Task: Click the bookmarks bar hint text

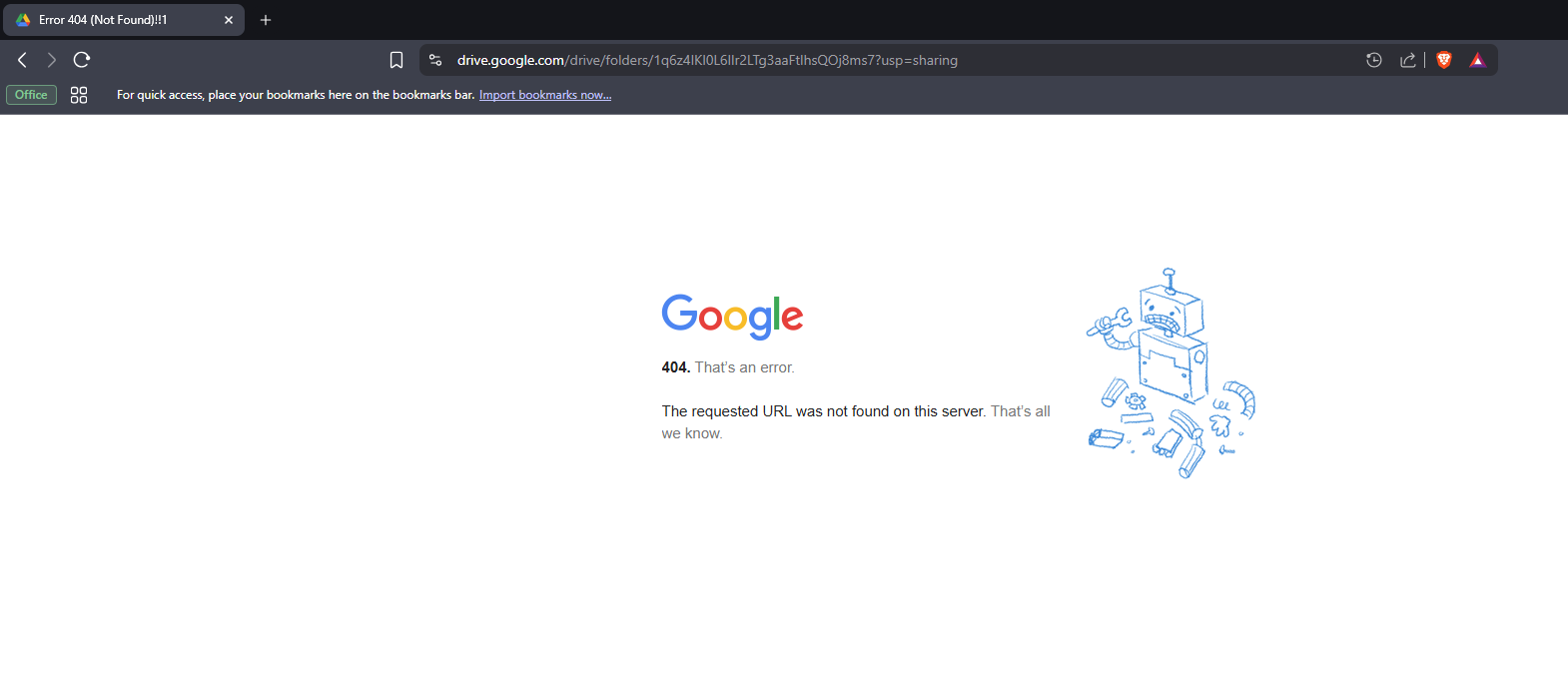Action: (296, 95)
